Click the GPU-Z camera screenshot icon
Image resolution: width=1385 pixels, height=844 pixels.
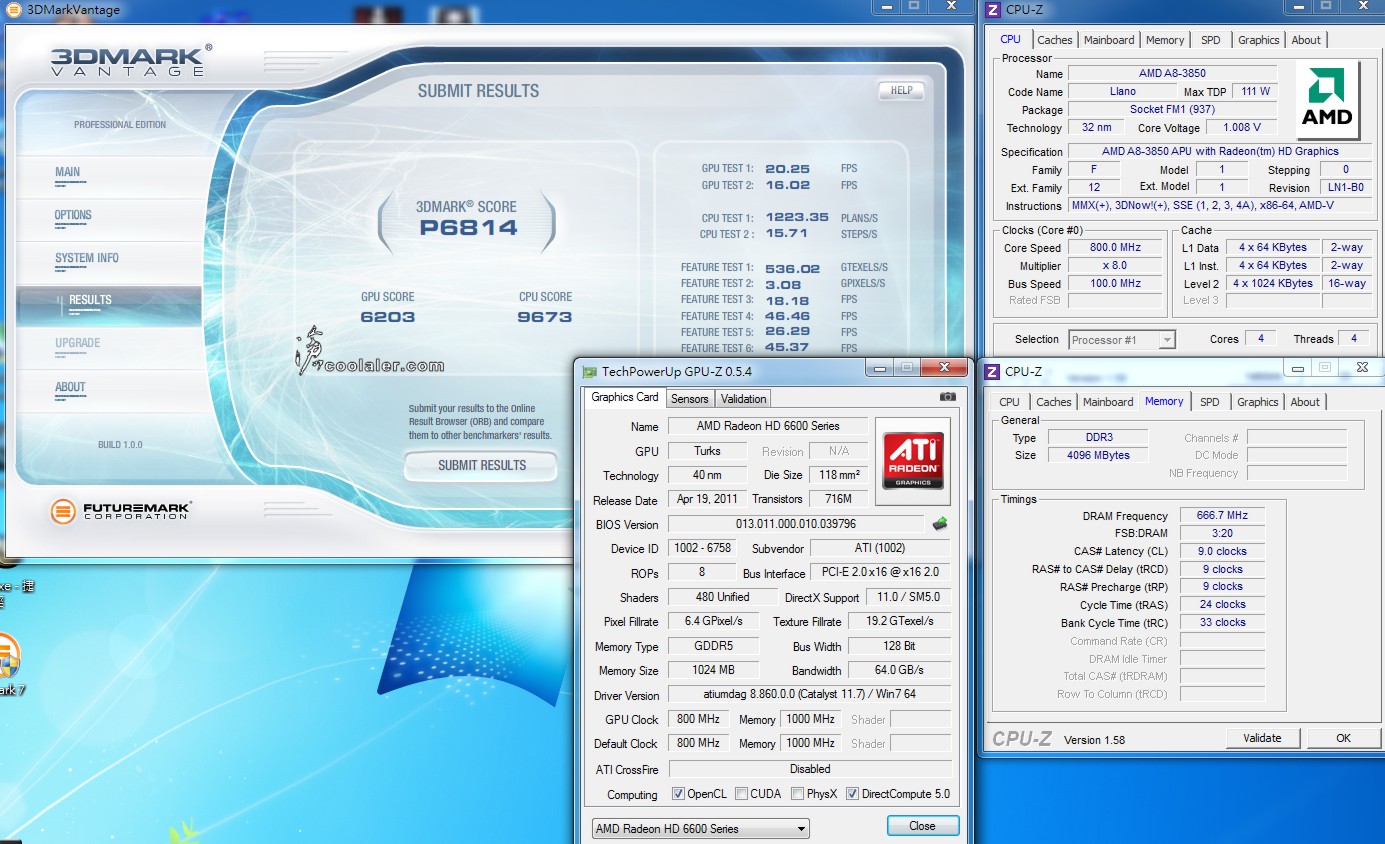click(x=948, y=397)
